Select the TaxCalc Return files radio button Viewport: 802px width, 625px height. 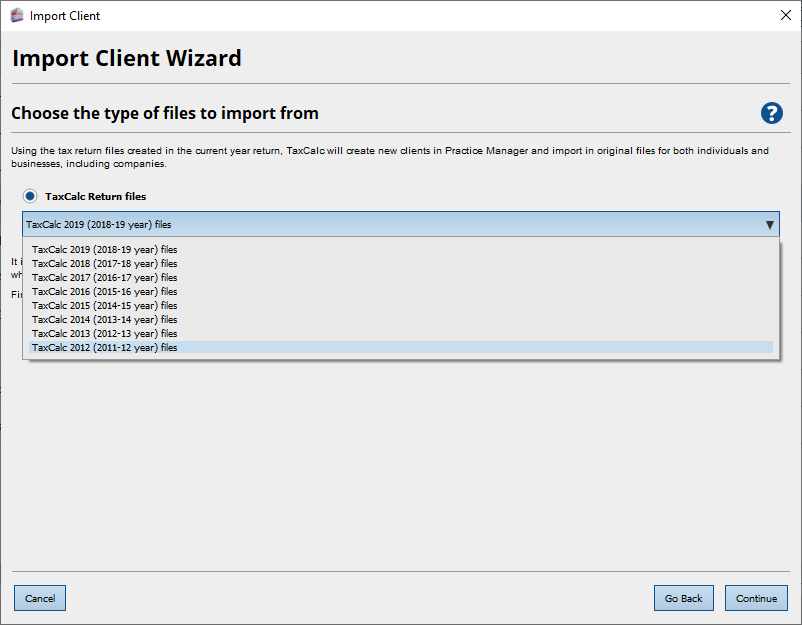[x=30, y=196]
